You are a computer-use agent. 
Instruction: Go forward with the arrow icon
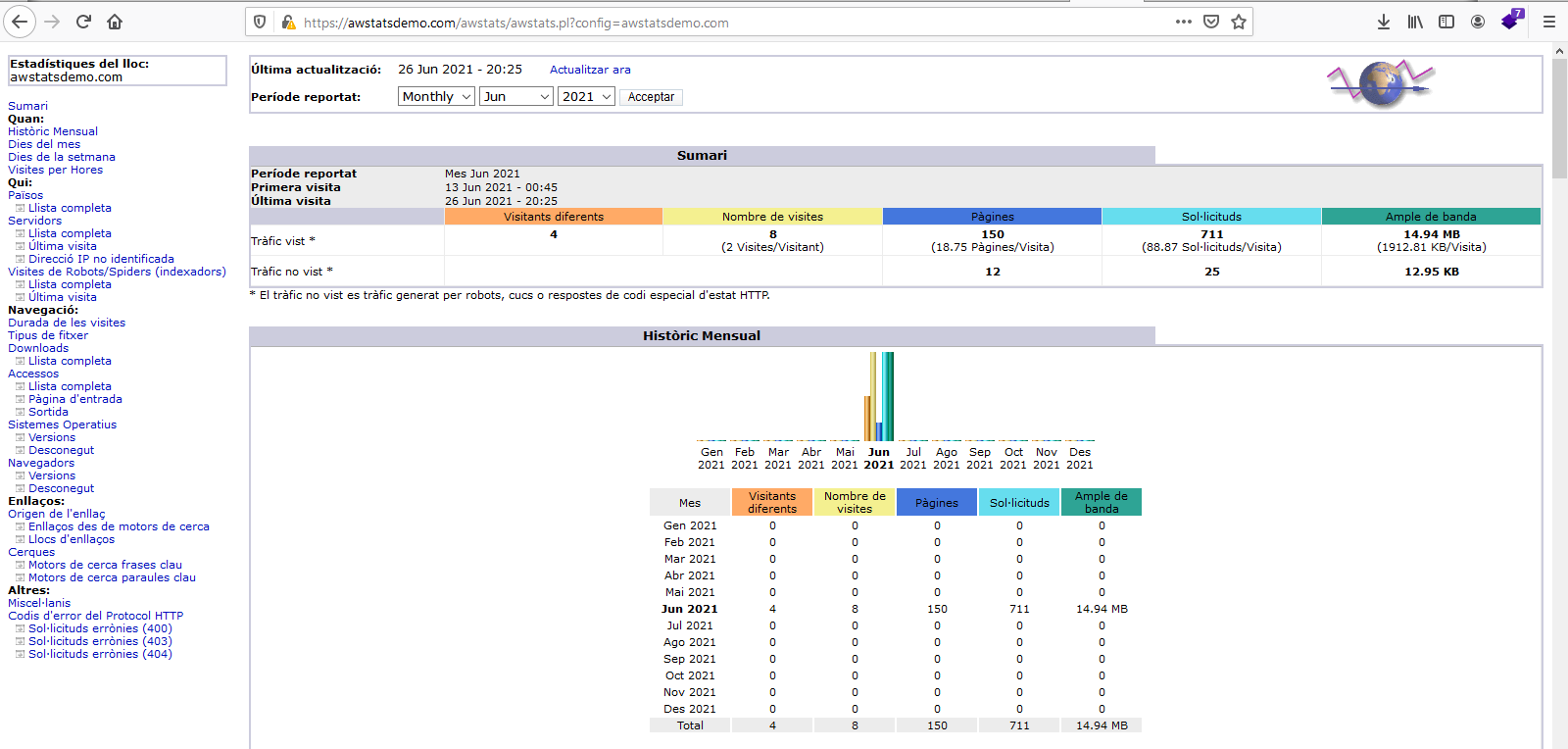pos(52,22)
